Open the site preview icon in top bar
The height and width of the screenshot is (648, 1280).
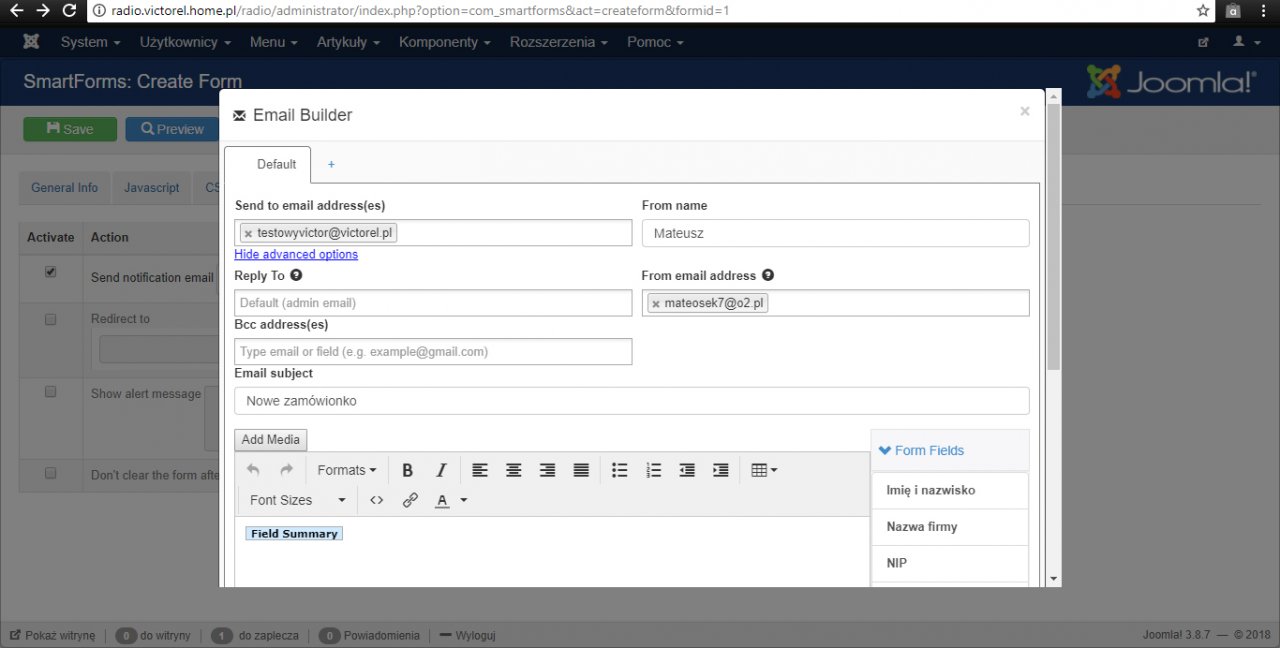click(1203, 42)
